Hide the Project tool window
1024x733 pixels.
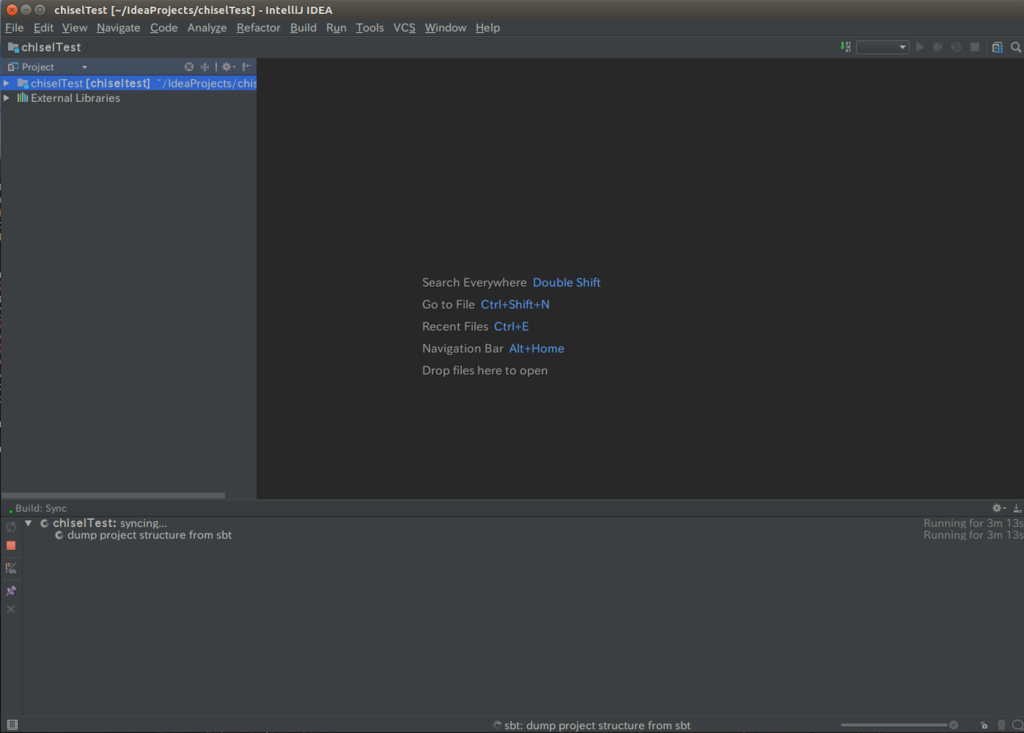pos(247,67)
